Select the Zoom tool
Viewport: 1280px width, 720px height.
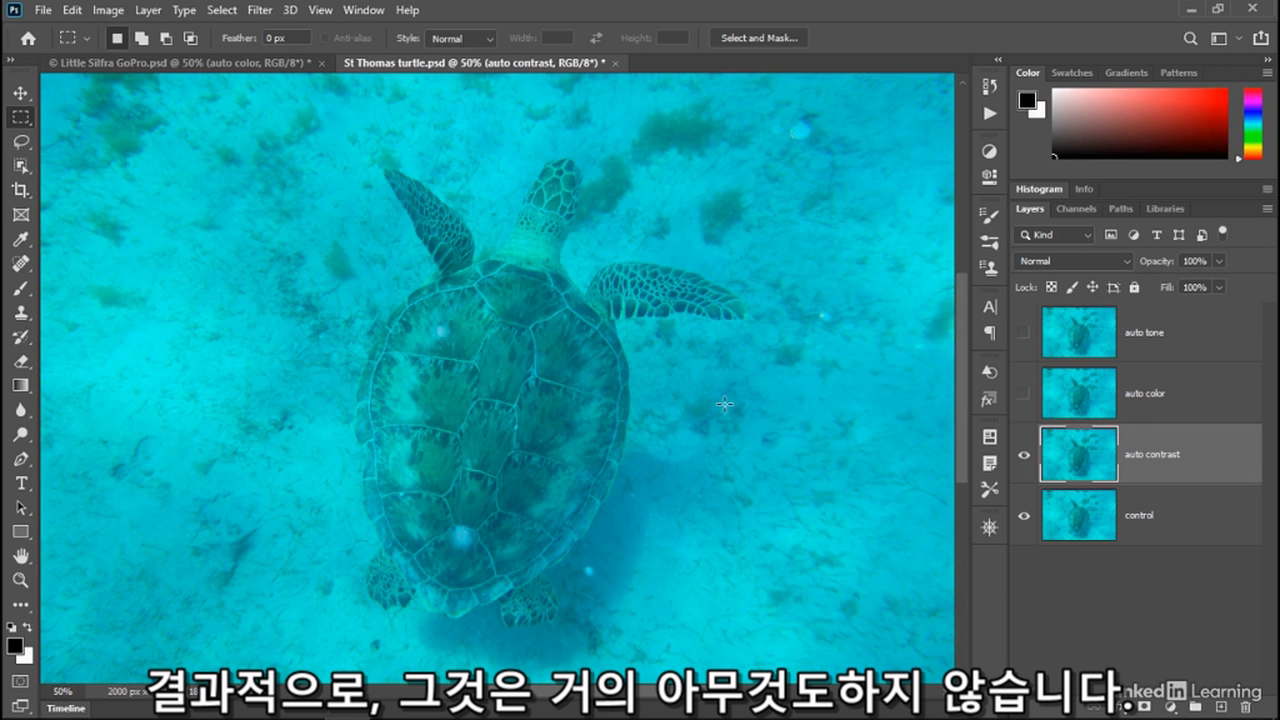21,580
